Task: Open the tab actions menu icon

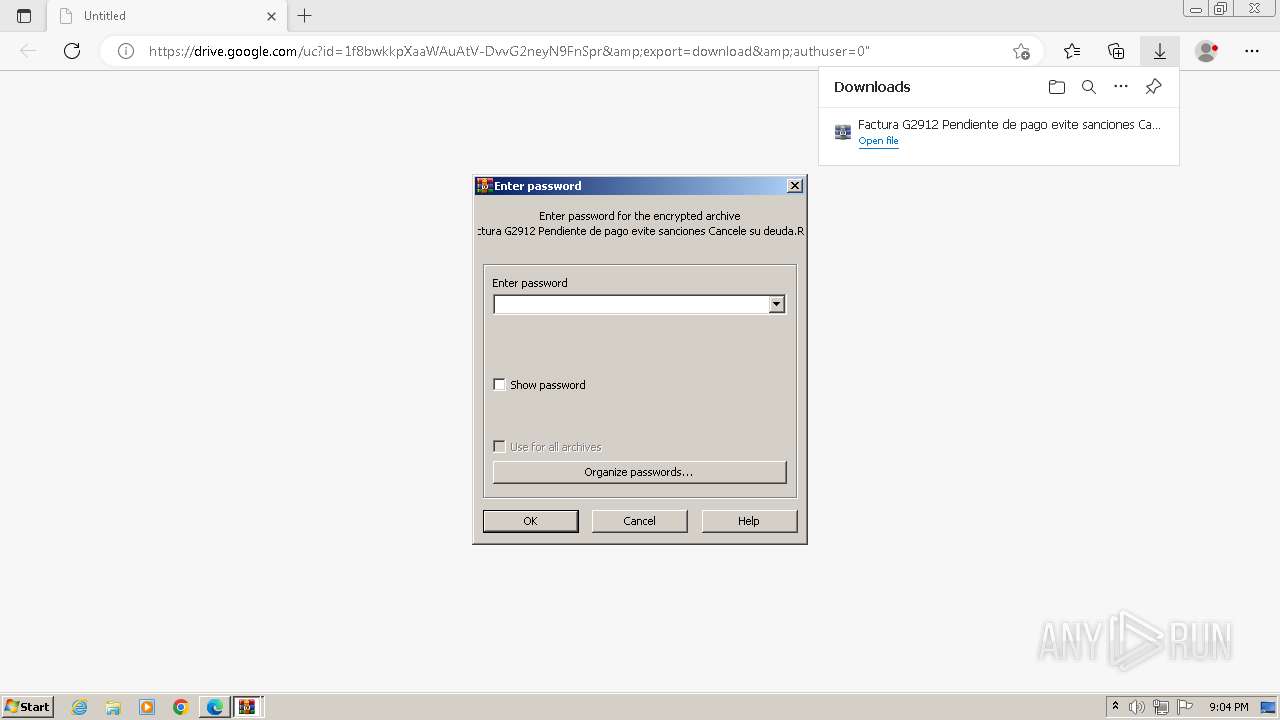Action: coord(24,16)
